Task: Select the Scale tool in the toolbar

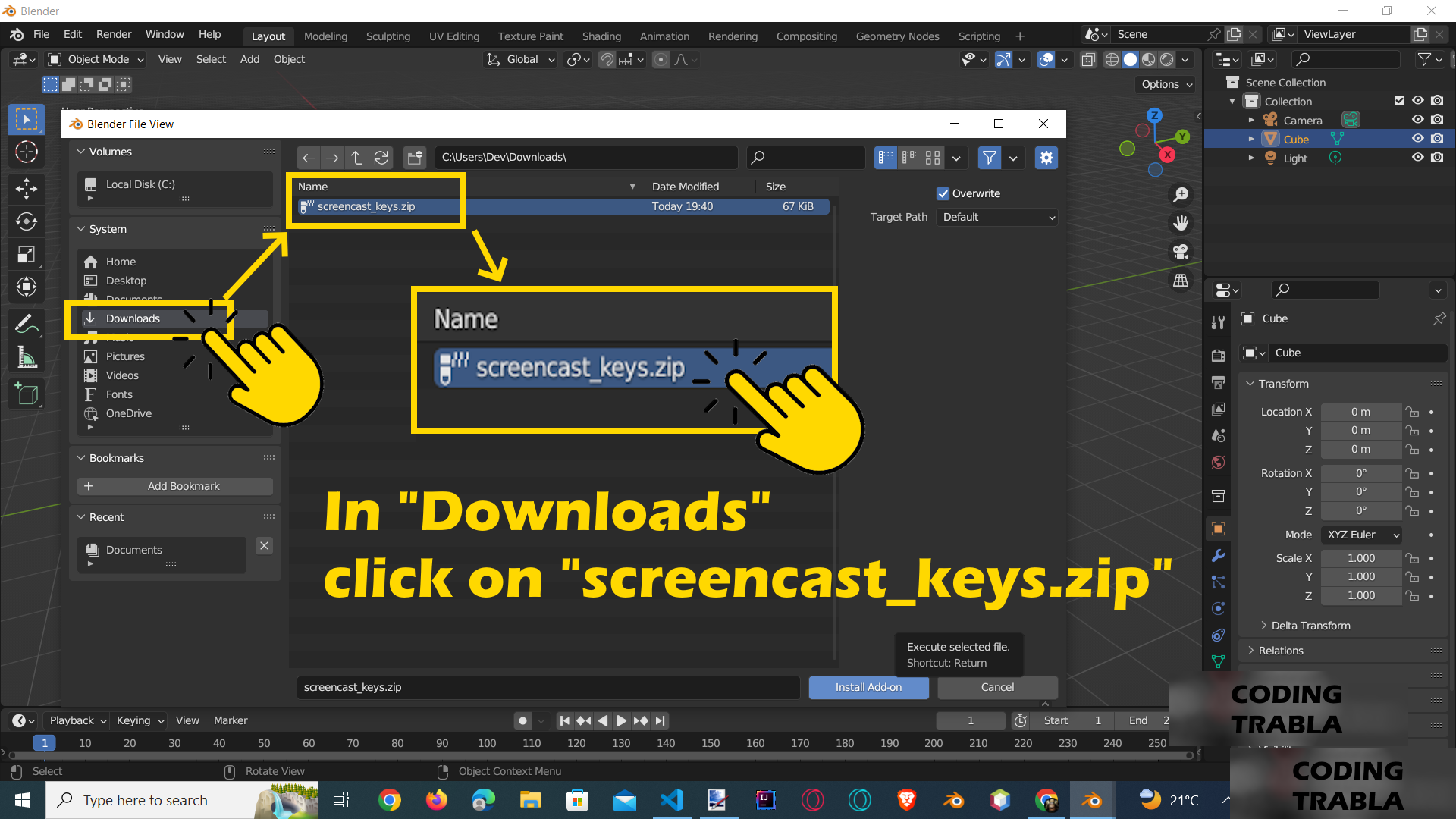Action: [27, 254]
